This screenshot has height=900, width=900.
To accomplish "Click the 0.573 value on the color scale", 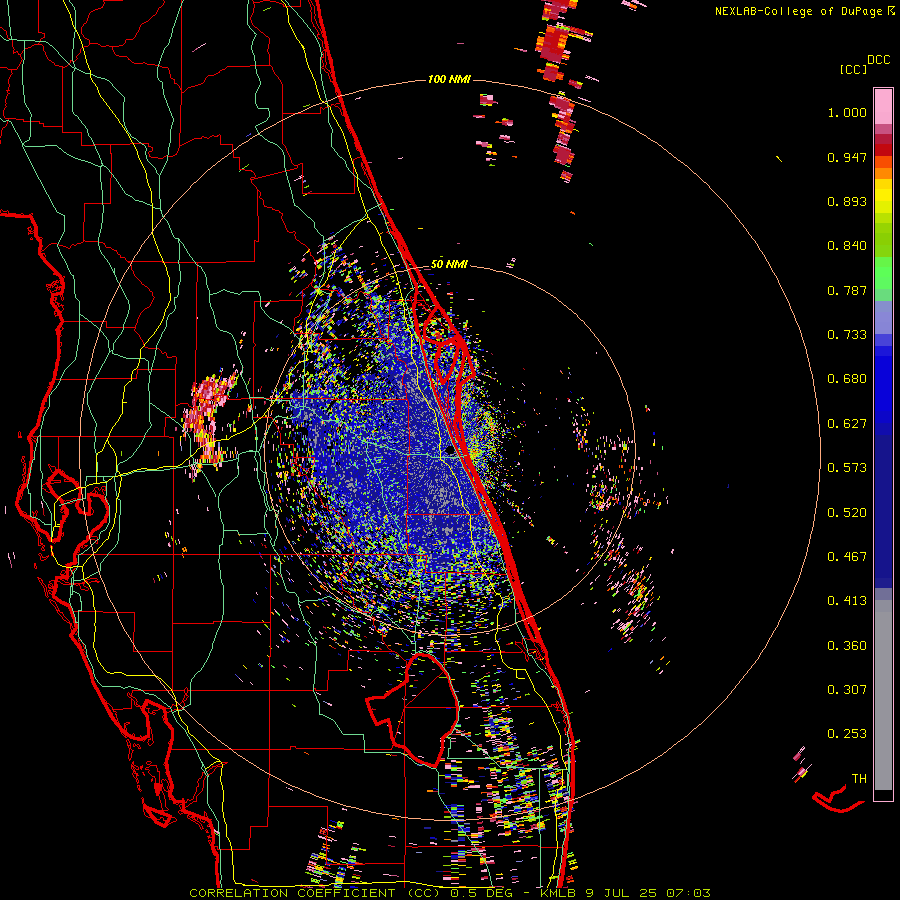I will coord(847,468).
